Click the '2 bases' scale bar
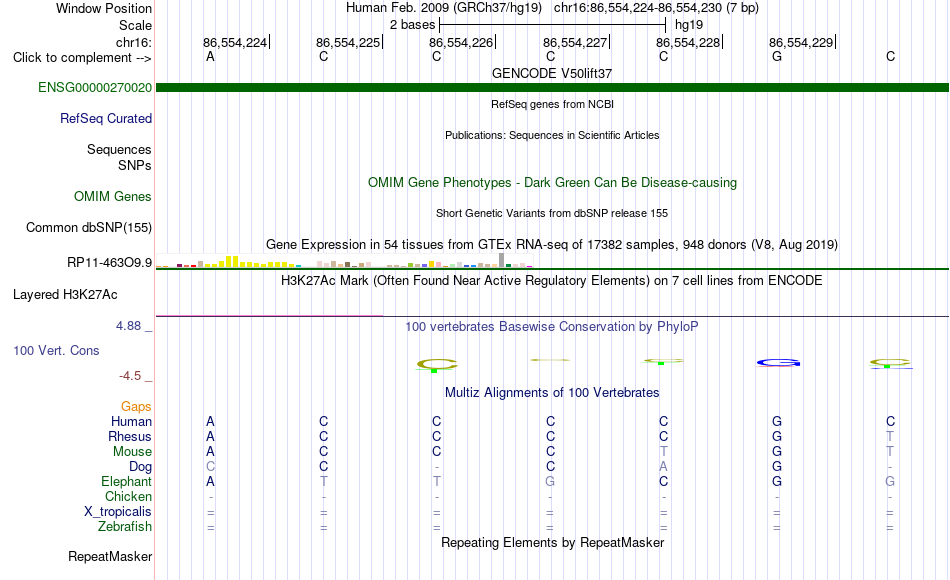Screen dimensions: 950x580 [x=553, y=25]
